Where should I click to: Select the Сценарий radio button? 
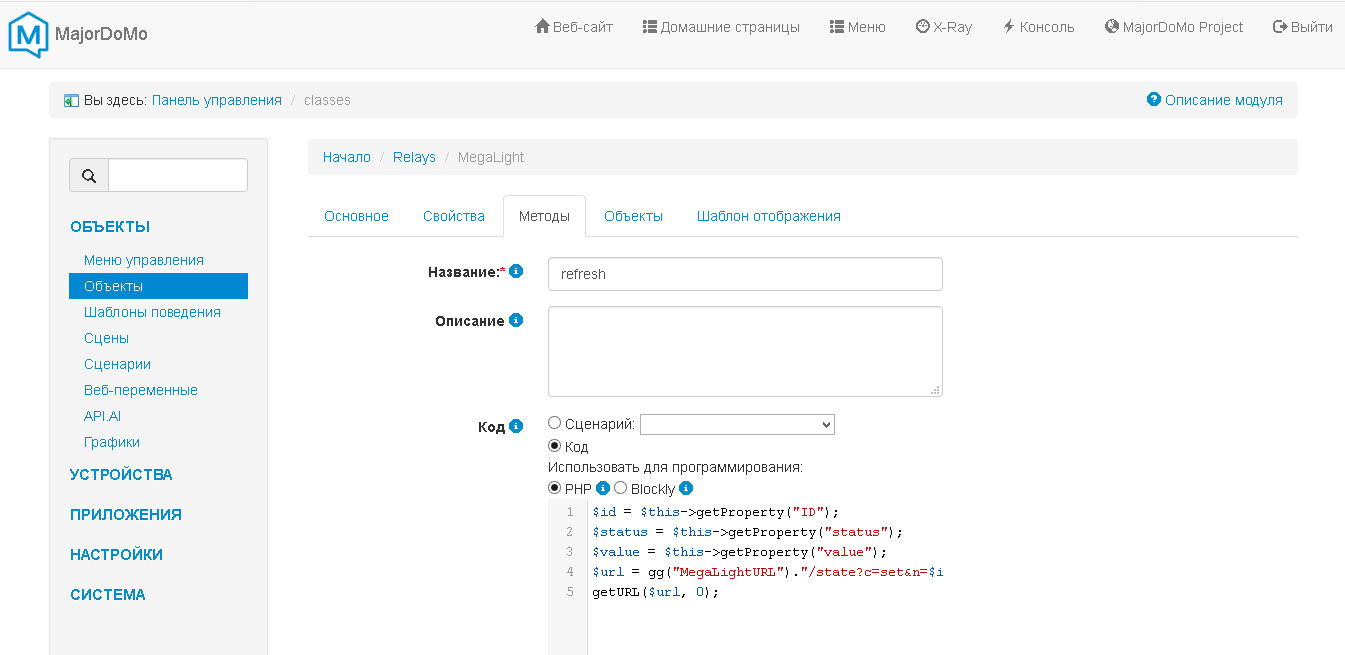[555, 424]
